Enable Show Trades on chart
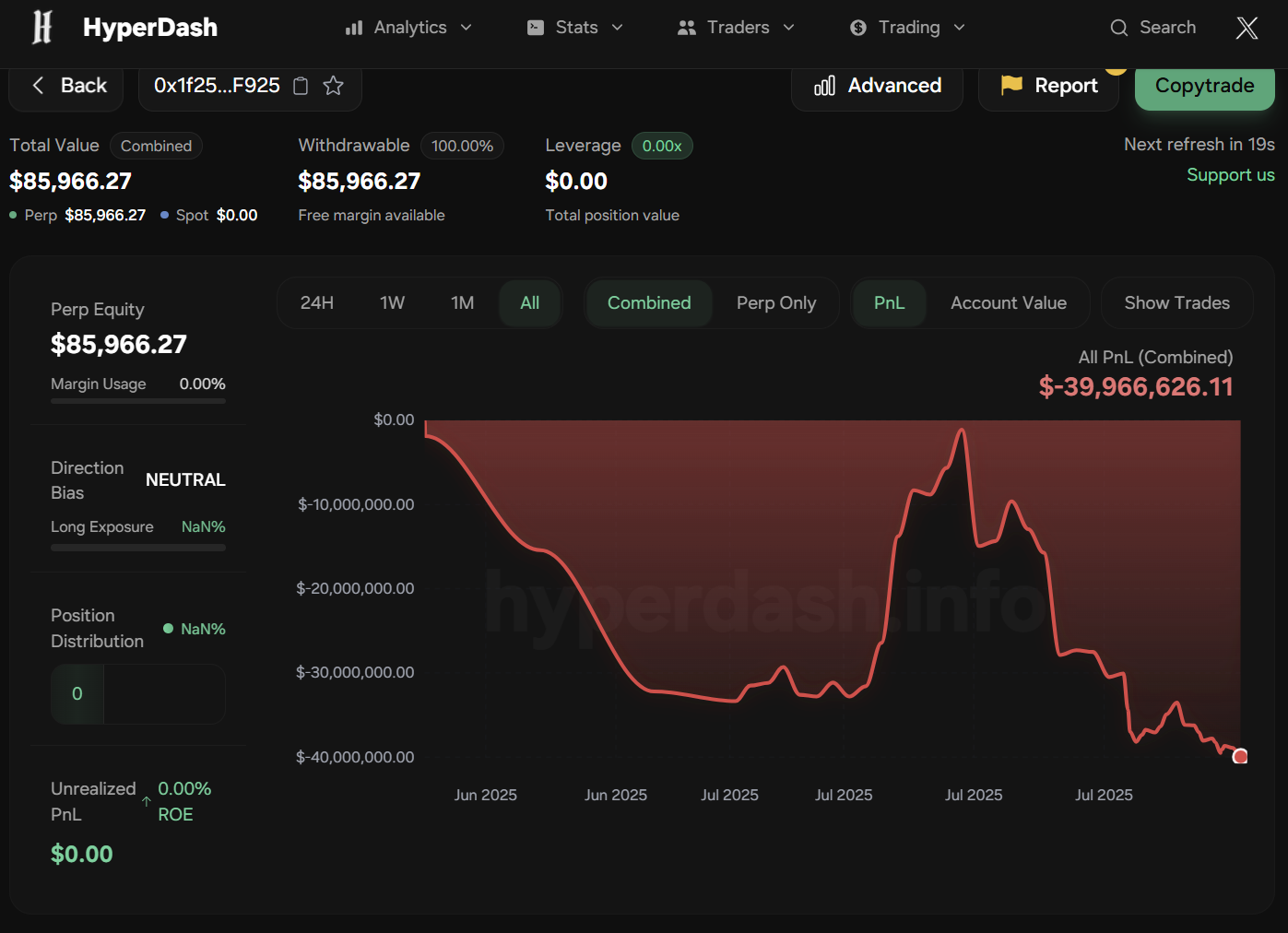1288x933 pixels. [x=1176, y=303]
